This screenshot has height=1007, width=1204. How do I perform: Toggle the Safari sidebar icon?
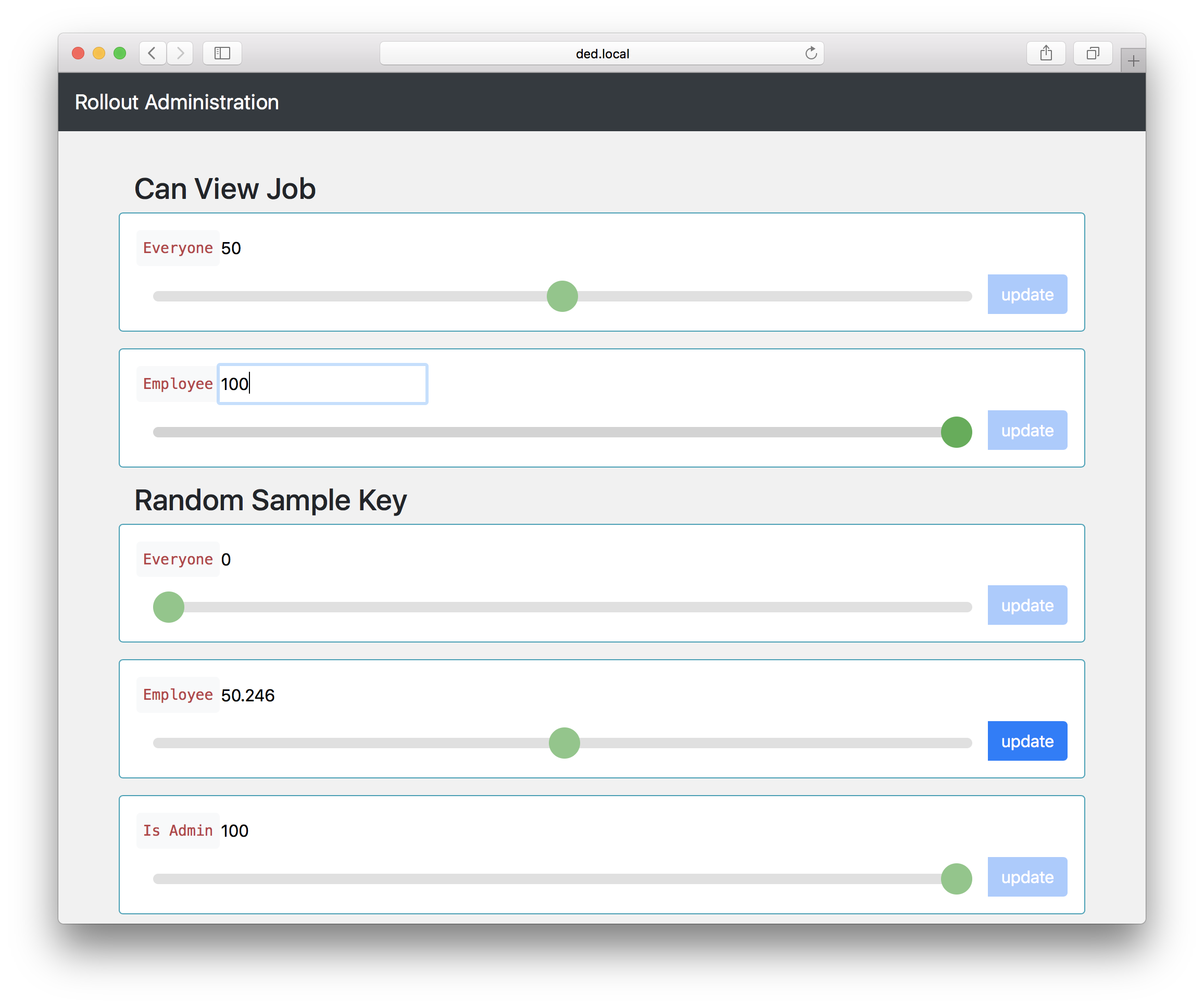[x=222, y=53]
